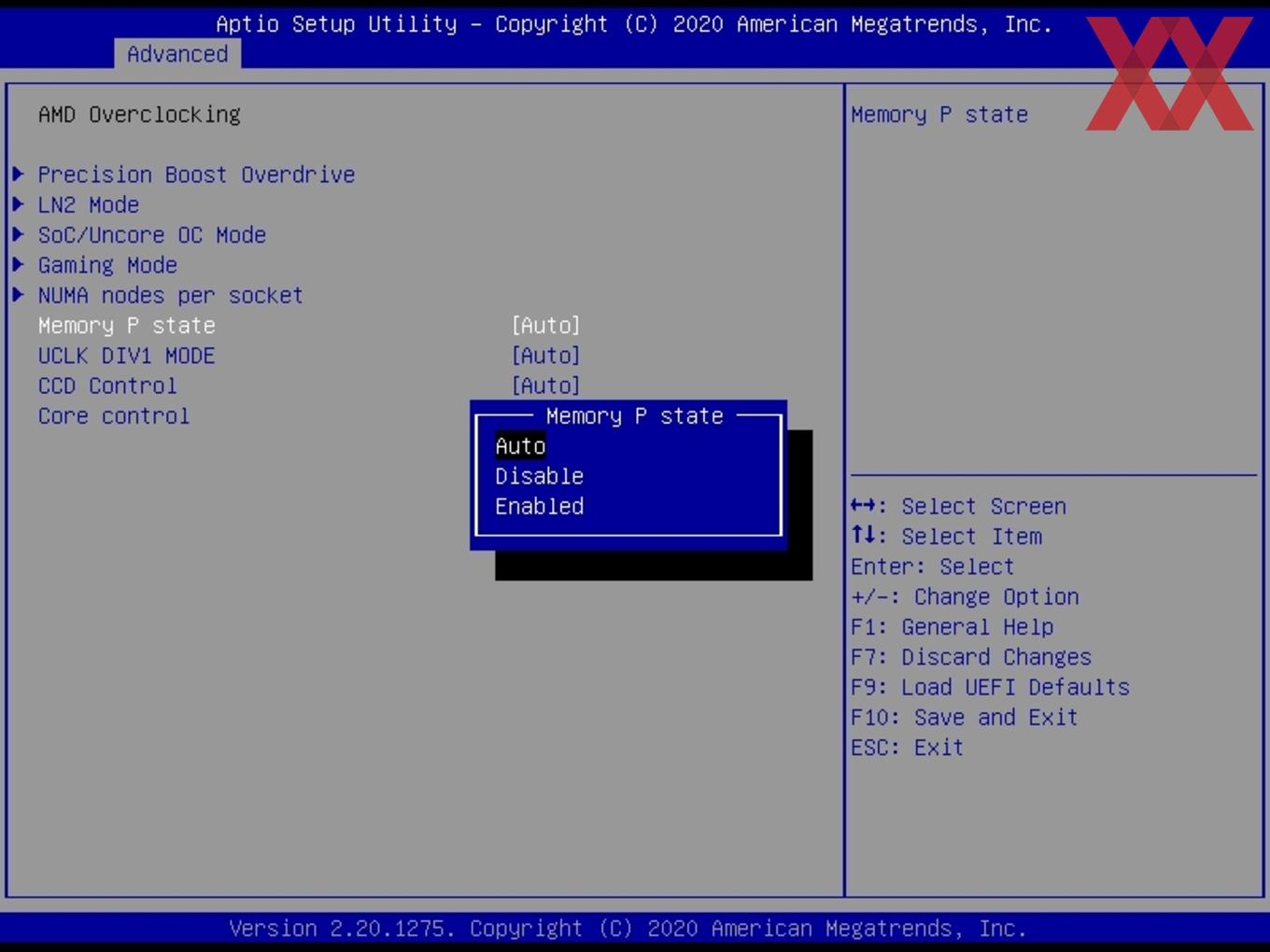
Task: Open the Advanced tab
Action: [177, 54]
